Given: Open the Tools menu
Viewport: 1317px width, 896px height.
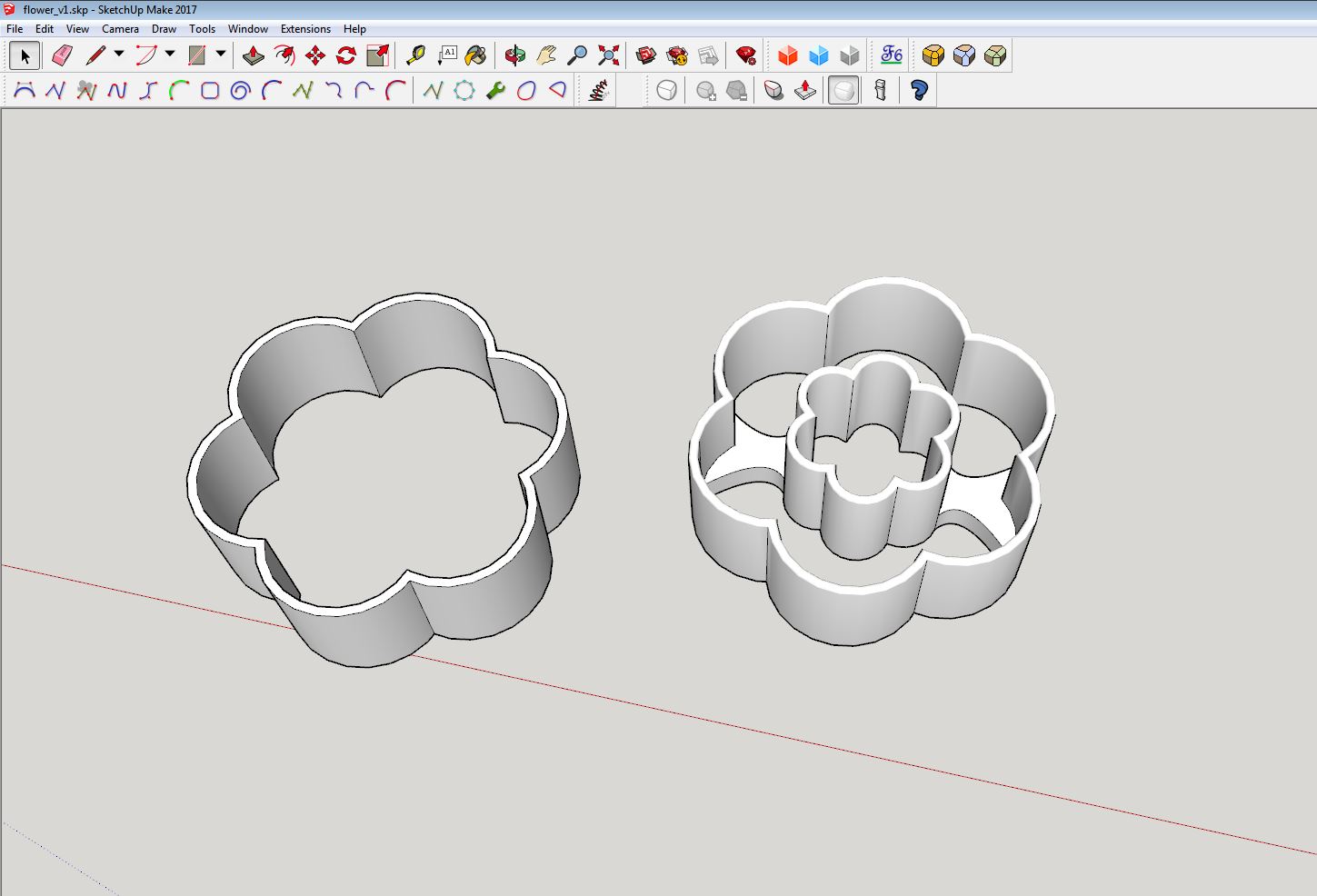Looking at the screenshot, I should click(202, 29).
